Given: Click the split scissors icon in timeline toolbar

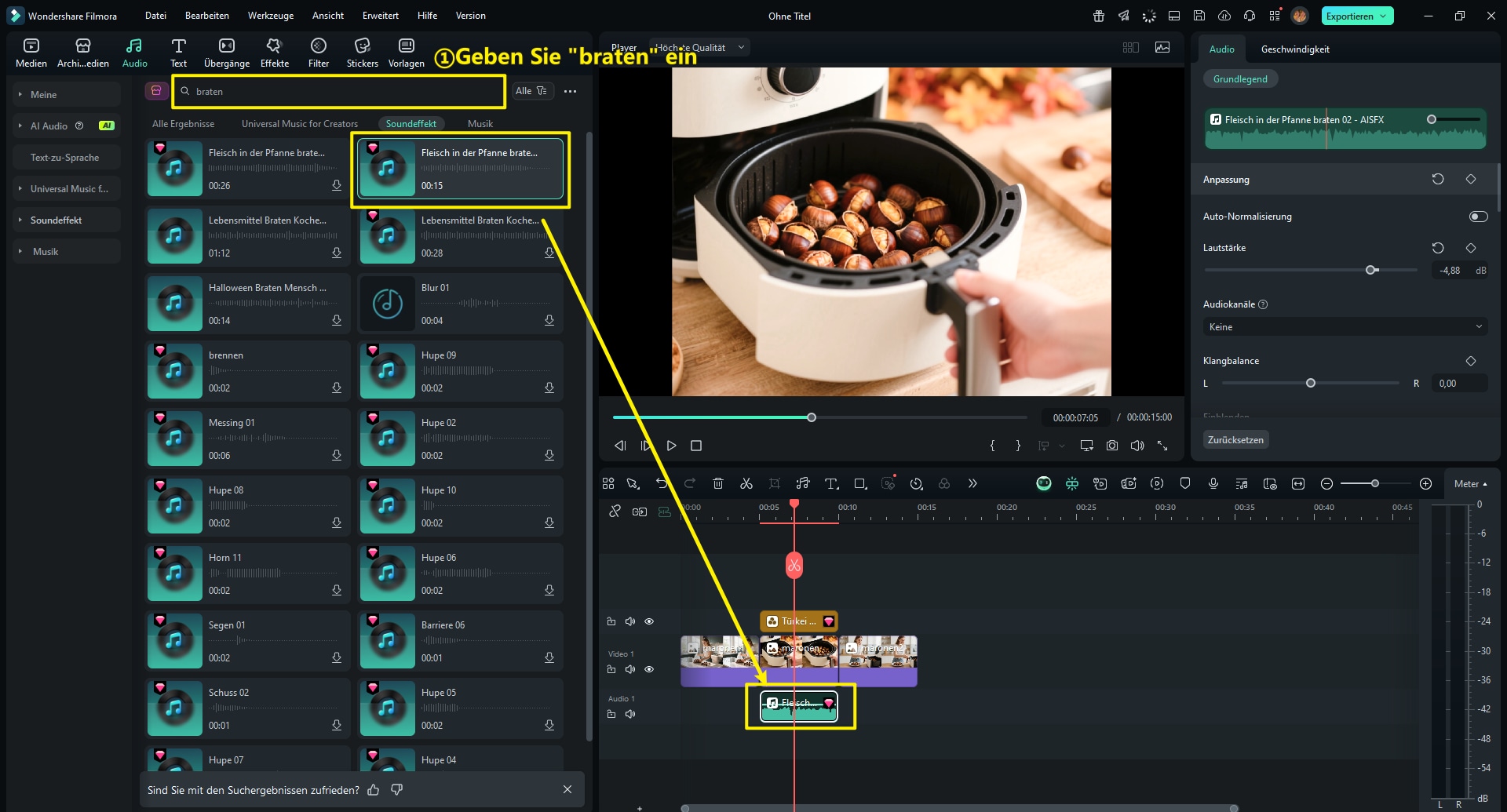Looking at the screenshot, I should click(746, 484).
